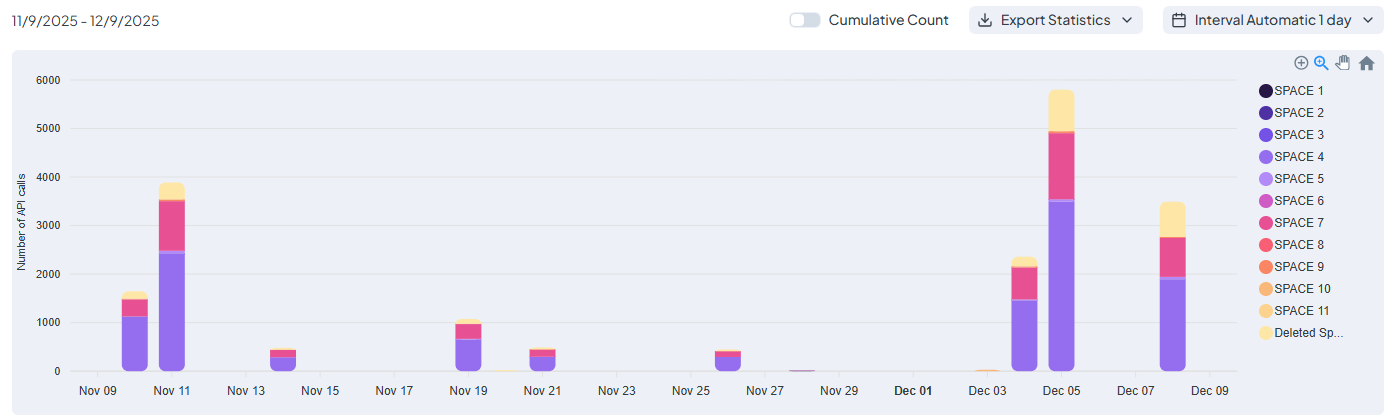Click the zoom in plus icon
Viewport: 1396px width, 417px height.
[1301, 63]
